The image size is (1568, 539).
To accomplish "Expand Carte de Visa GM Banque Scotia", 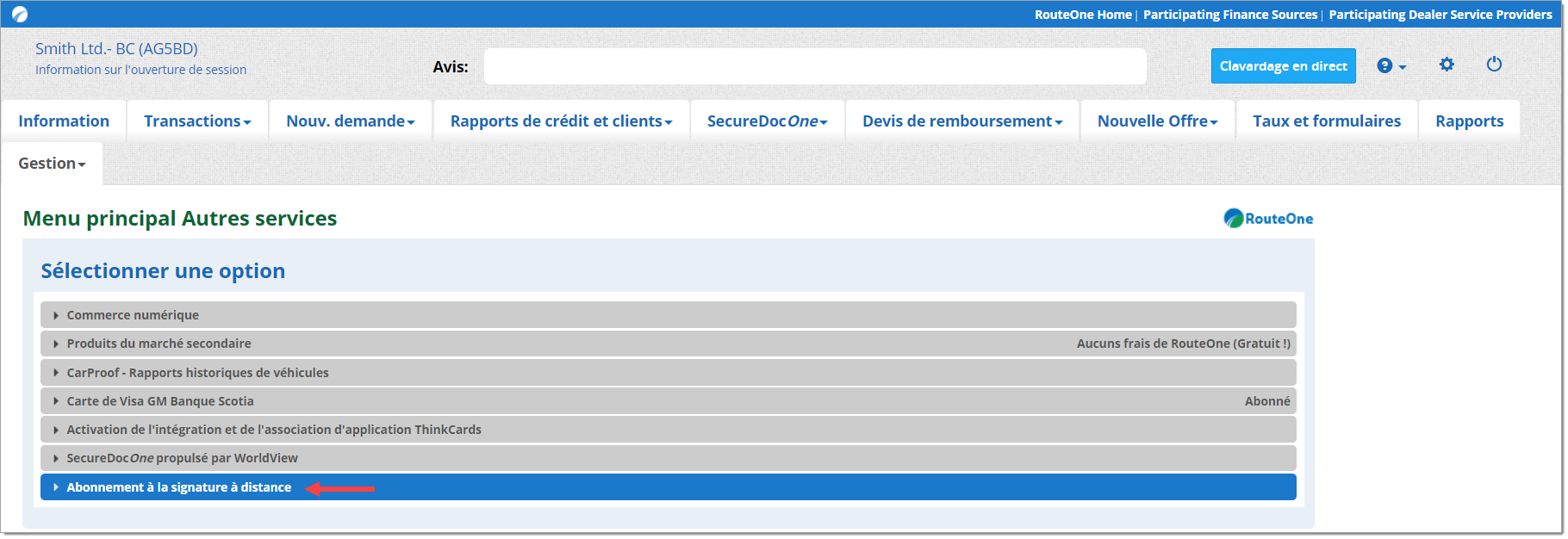I will tap(669, 401).
